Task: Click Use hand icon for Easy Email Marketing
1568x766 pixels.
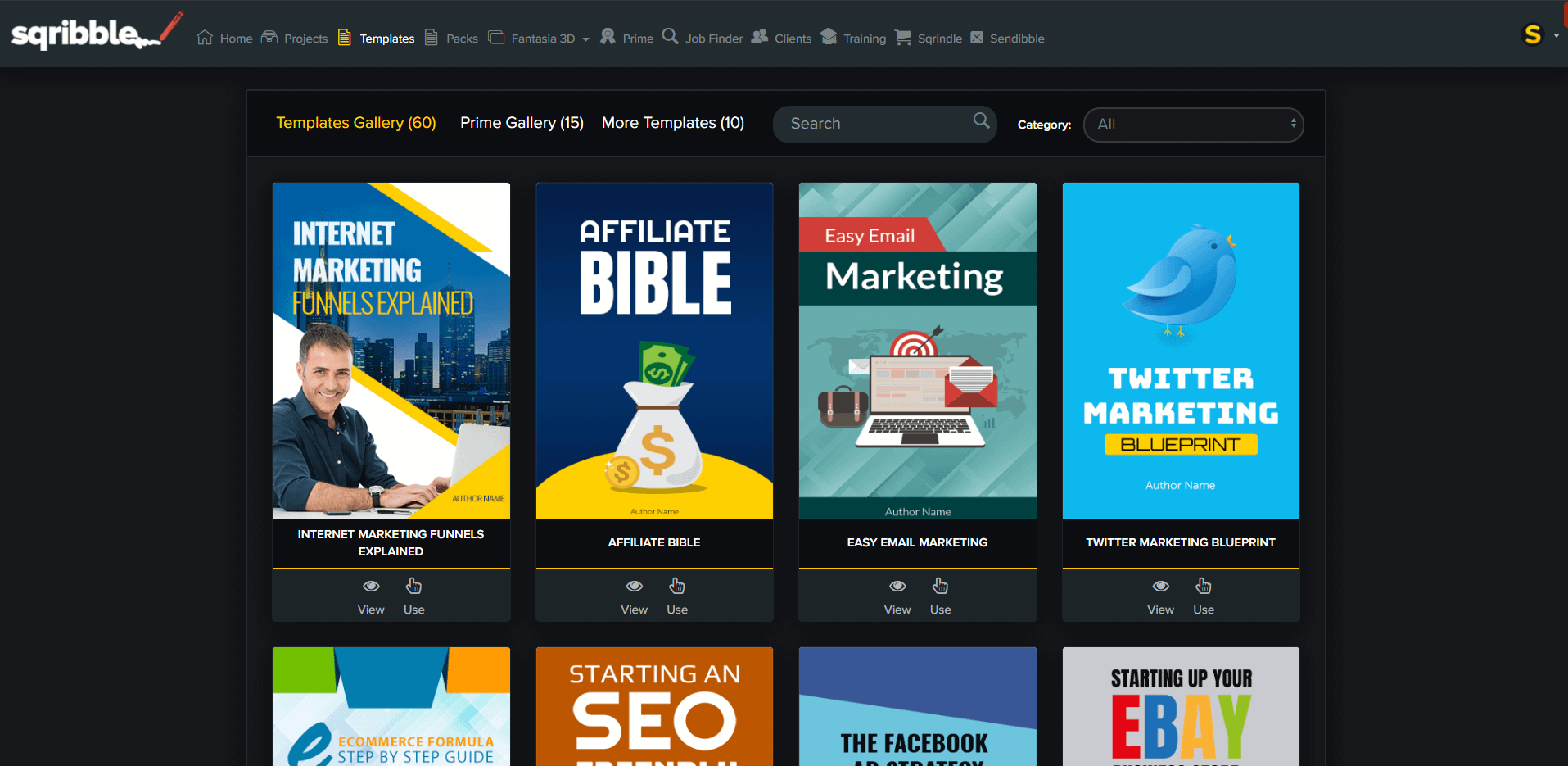Action: [941, 586]
